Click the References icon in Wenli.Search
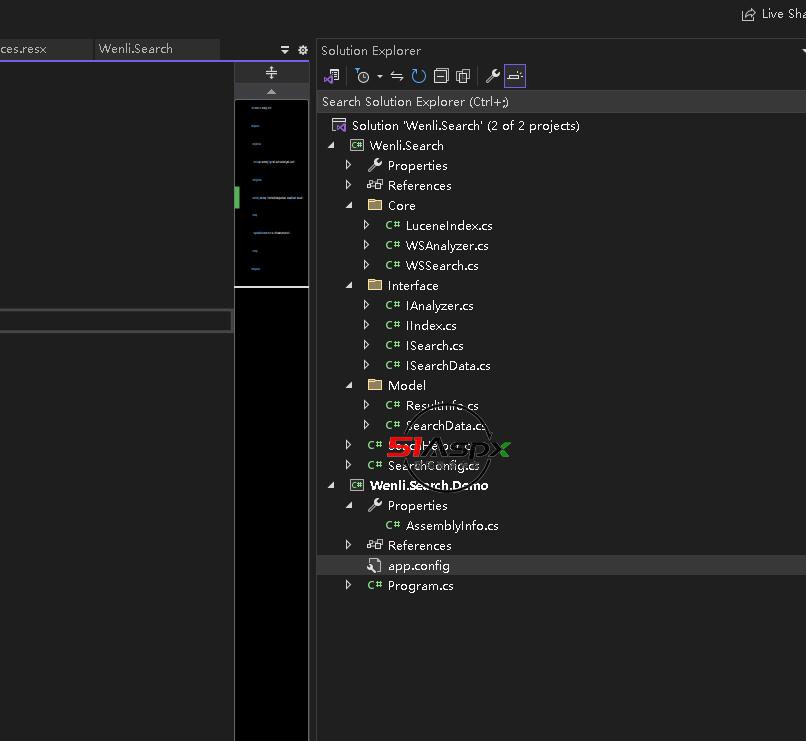Image resolution: width=806 pixels, height=741 pixels. click(375, 185)
